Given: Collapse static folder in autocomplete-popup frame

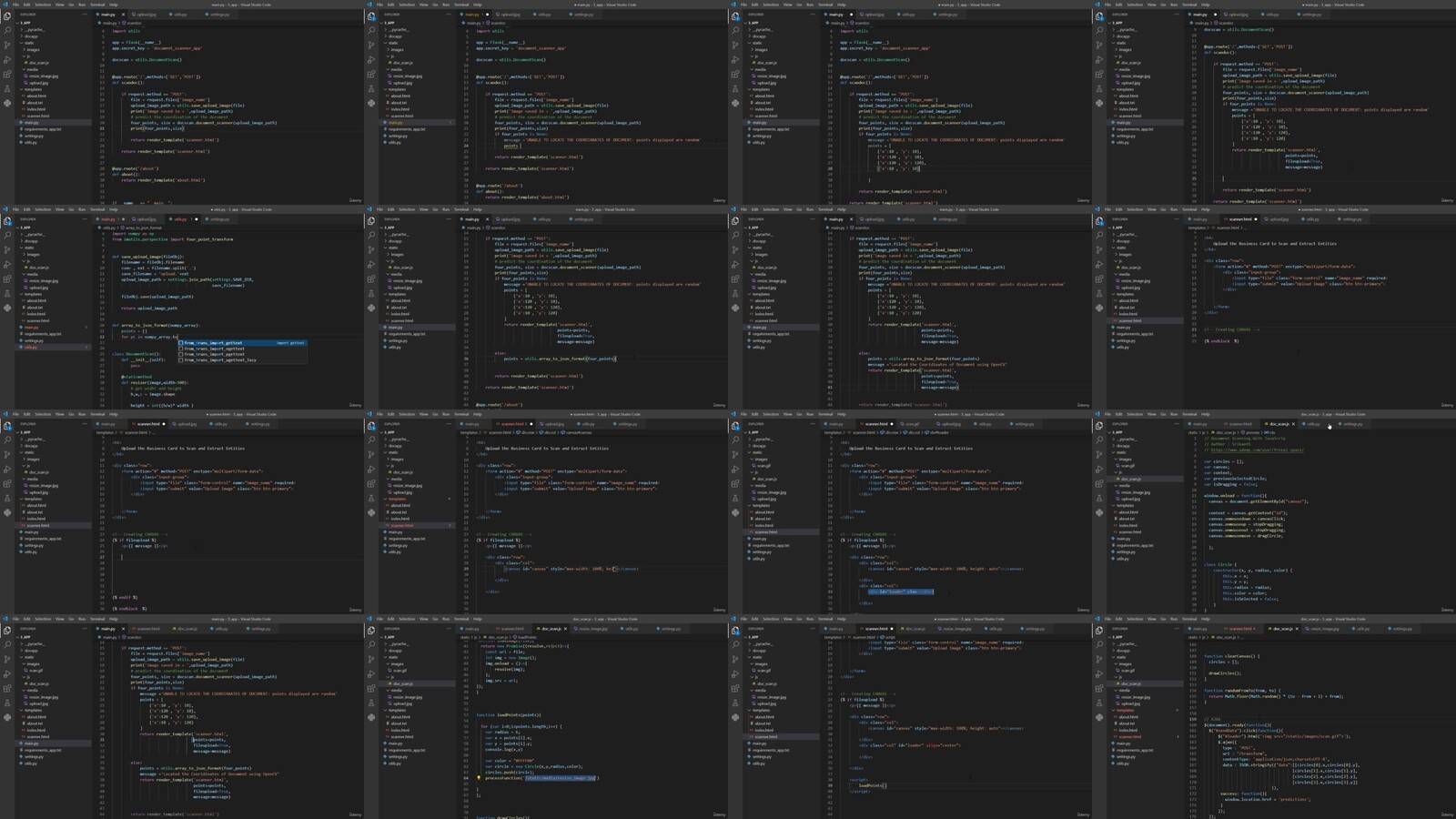Looking at the screenshot, I should 29,248.
